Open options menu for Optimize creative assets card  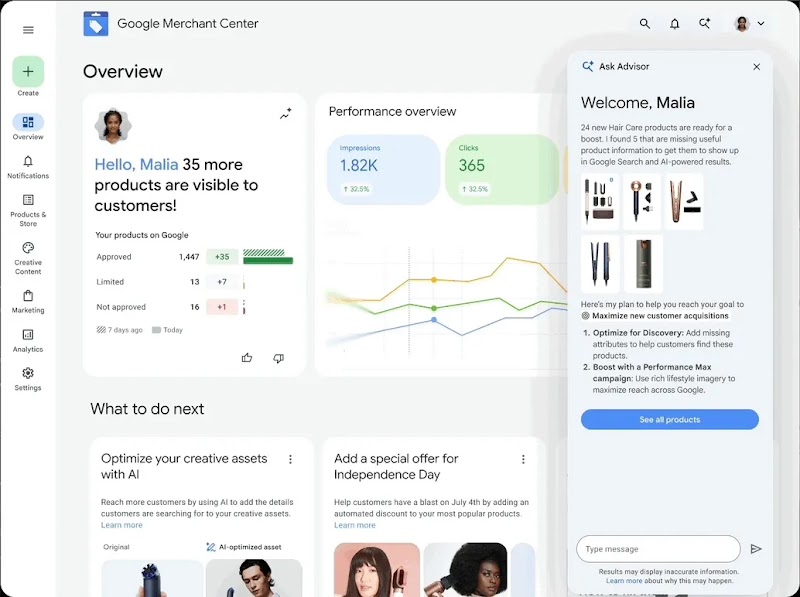pyautogui.click(x=290, y=459)
